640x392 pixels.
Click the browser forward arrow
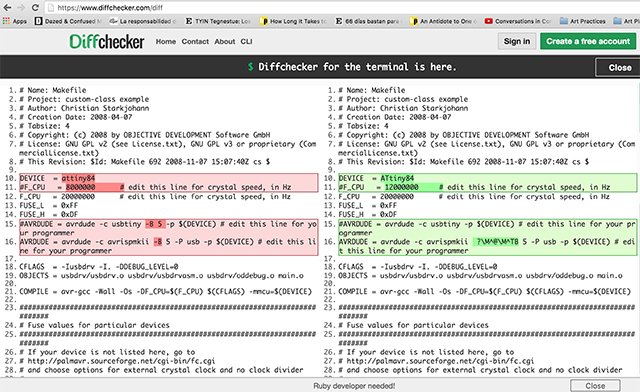pyautogui.click(x=21, y=7)
